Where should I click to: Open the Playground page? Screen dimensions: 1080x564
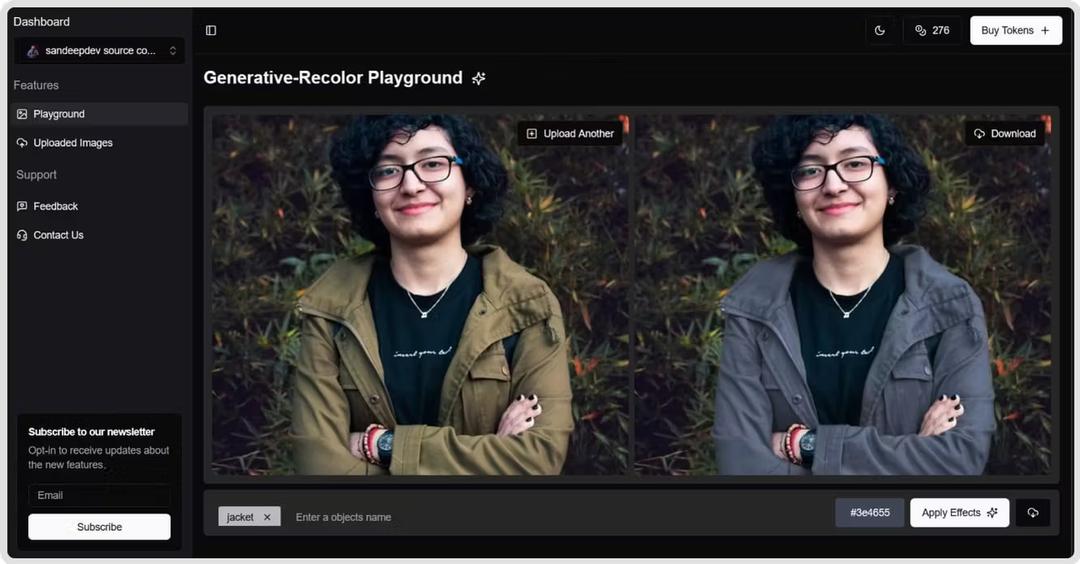point(98,114)
